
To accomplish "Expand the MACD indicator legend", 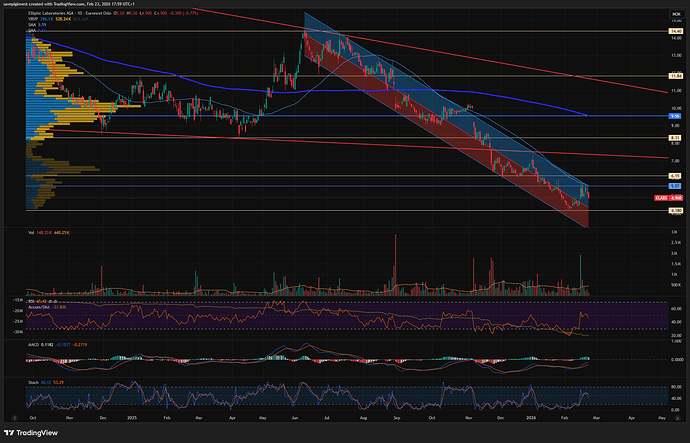I will (x=34, y=343).
